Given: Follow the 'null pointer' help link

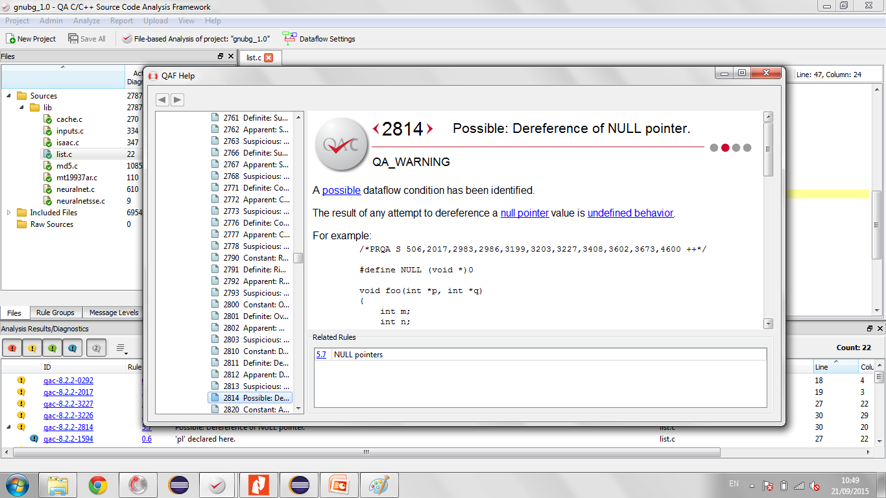Looking at the screenshot, I should 524,213.
